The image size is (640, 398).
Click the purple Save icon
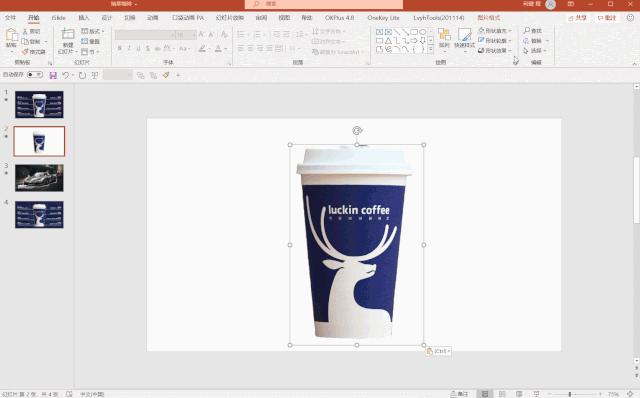53,75
